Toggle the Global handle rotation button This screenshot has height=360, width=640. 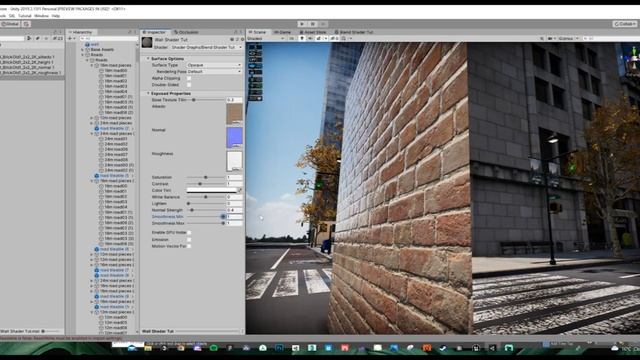click(10, 24)
